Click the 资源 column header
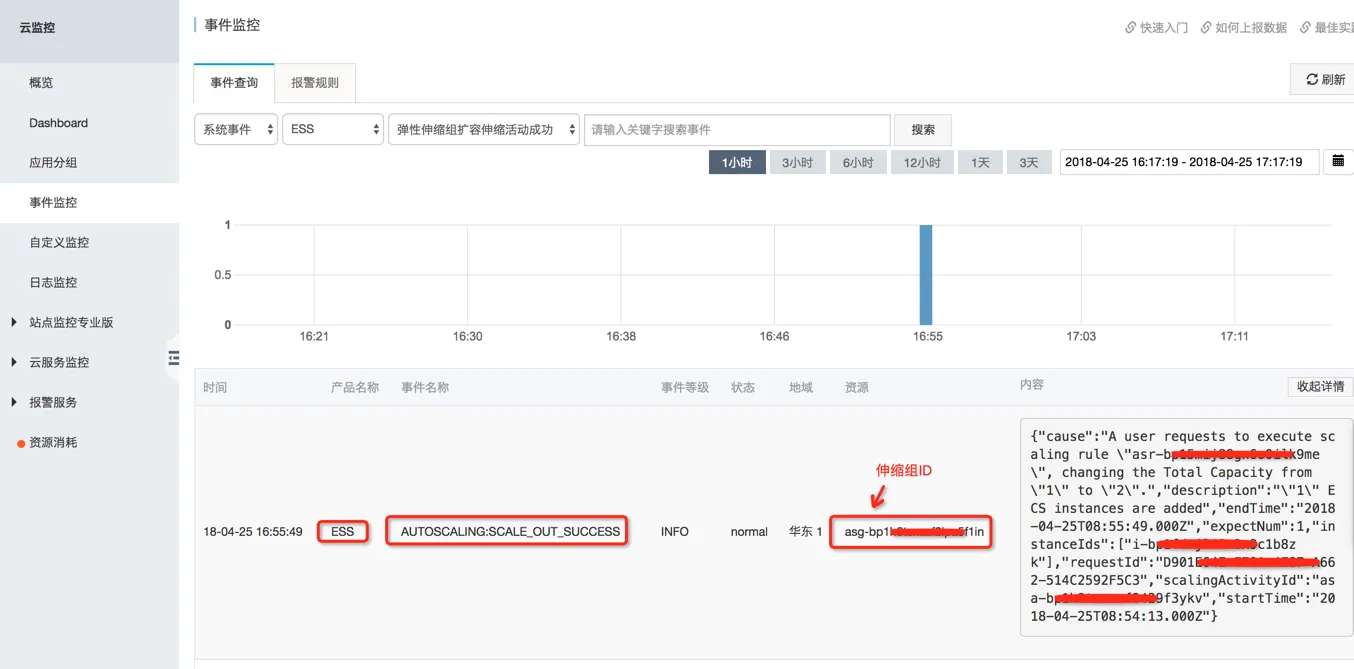The width and height of the screenshot is (1354, 669). click(857, 387)
